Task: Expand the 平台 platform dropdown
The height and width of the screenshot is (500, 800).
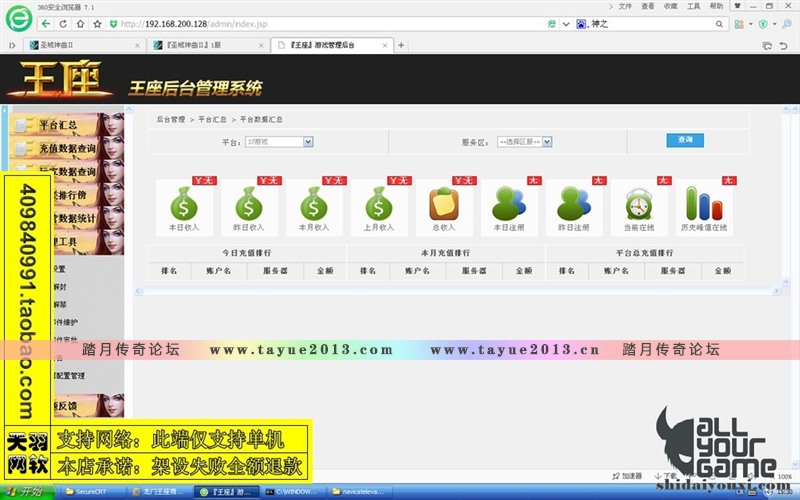Action: 279,142
